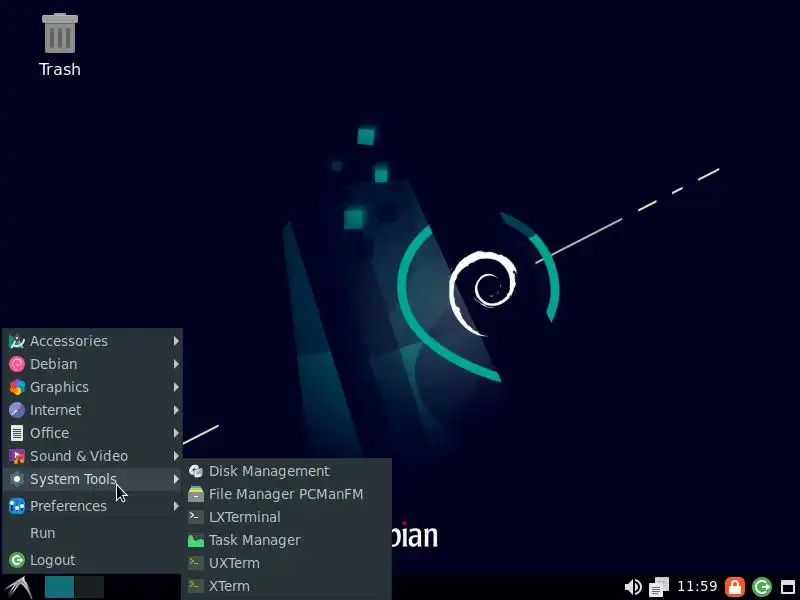Expand the arrow beside System Tools

[x=176, y=479]
